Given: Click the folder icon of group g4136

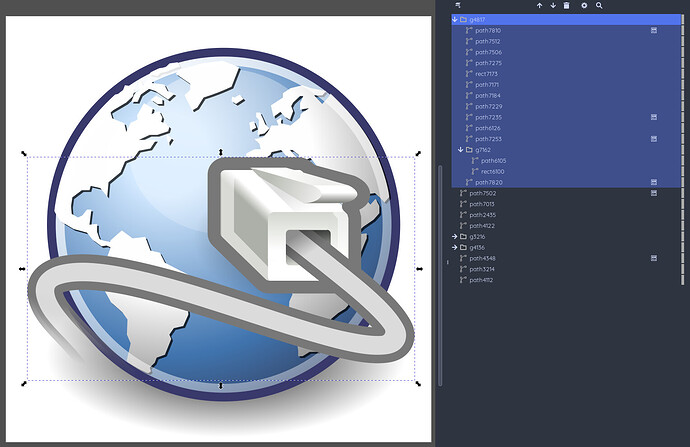Looking at the screenshot, I should 463,247.
